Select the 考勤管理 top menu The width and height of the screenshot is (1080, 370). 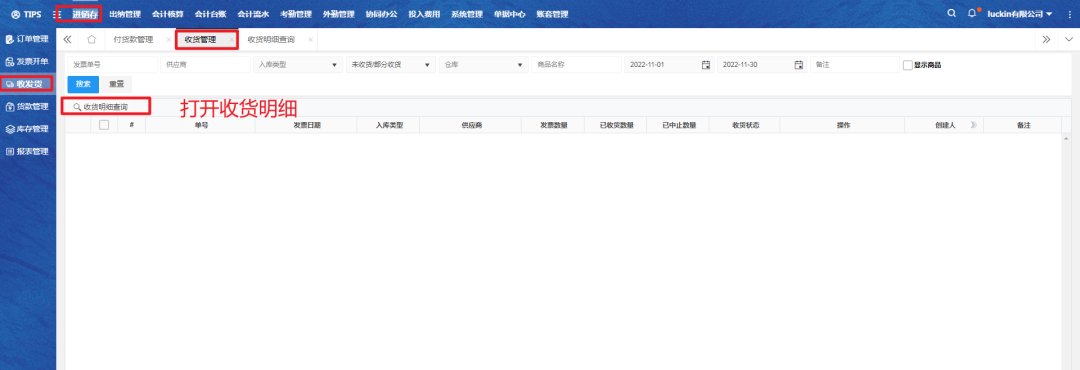pos(295,14)
